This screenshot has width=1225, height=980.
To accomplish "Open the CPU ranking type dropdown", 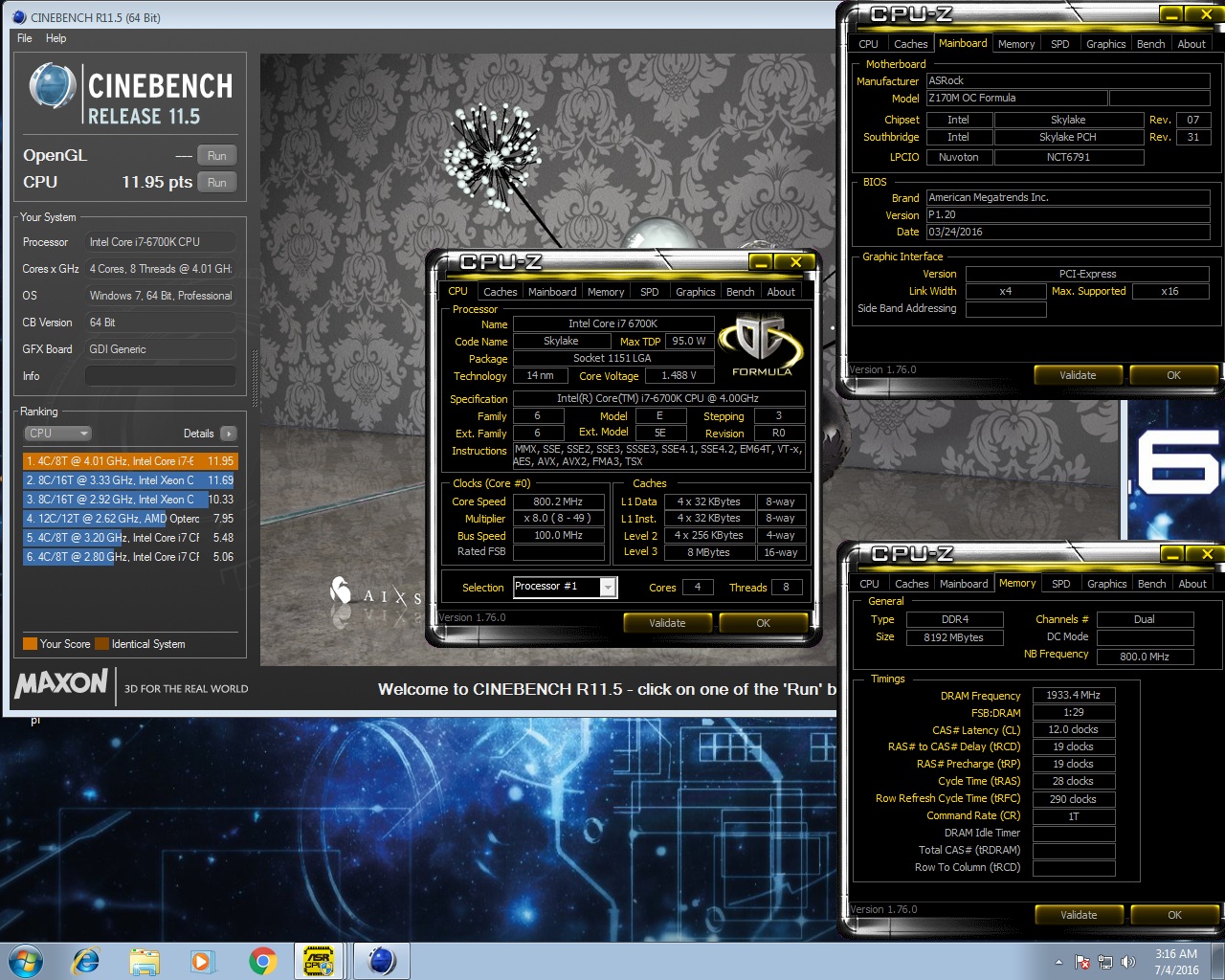I will tap(57, 434).
